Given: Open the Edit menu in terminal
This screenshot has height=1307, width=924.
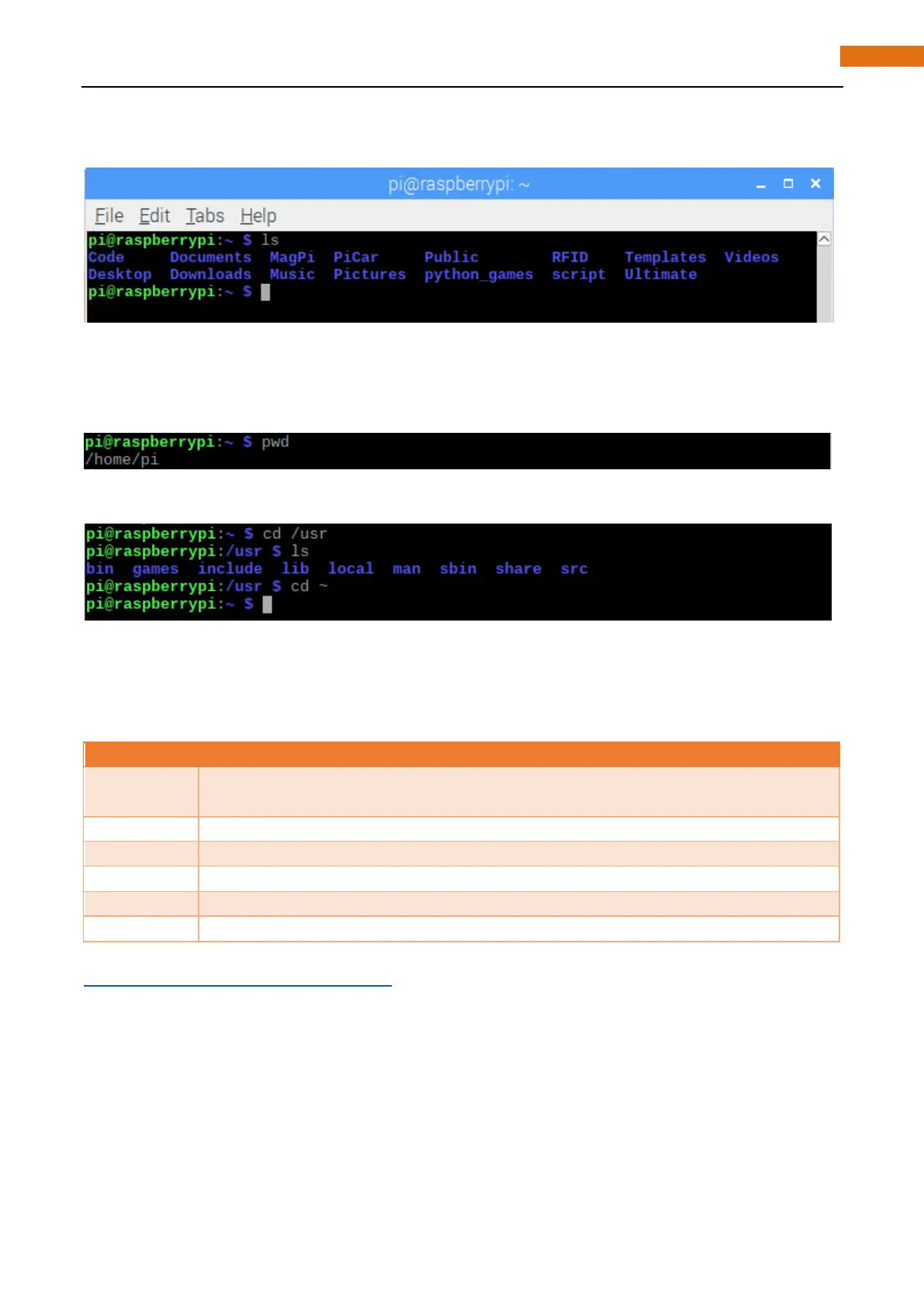Looking at the screenshot, I should click(x=154, y=216).
